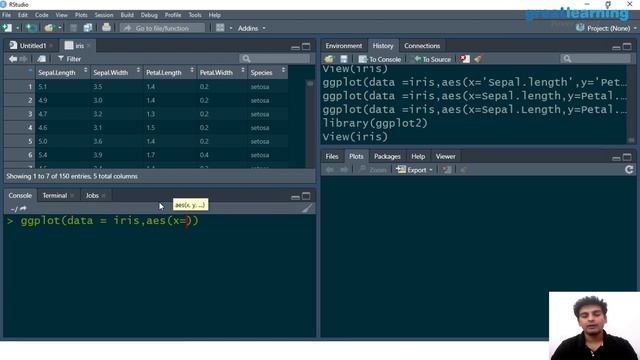The height and width of the screenshot is (360, 640).
Task: Sort by Species column arrows
Action: click(x=283, y=70)
